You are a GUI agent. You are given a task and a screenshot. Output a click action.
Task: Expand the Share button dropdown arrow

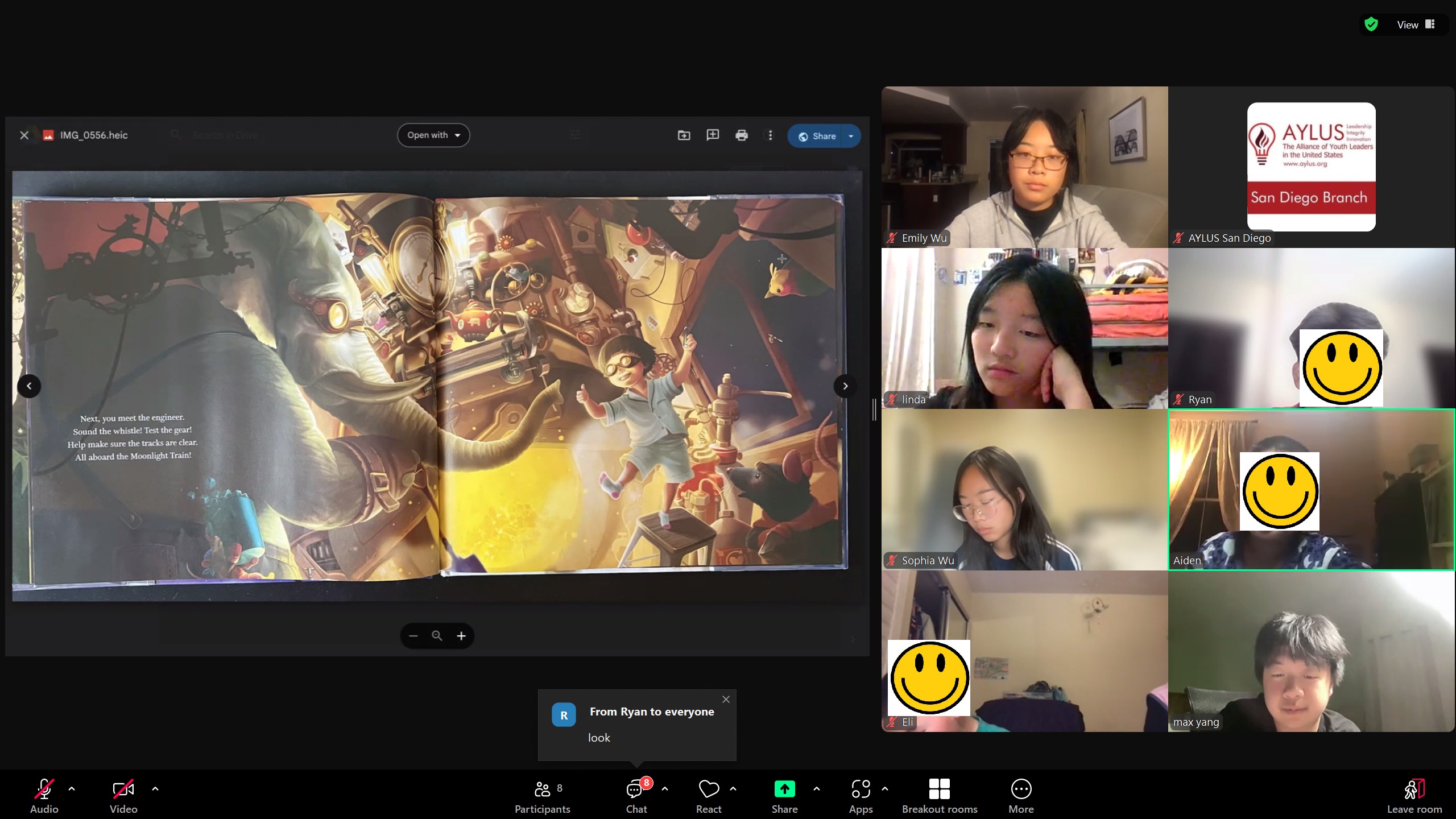point(851,136)
